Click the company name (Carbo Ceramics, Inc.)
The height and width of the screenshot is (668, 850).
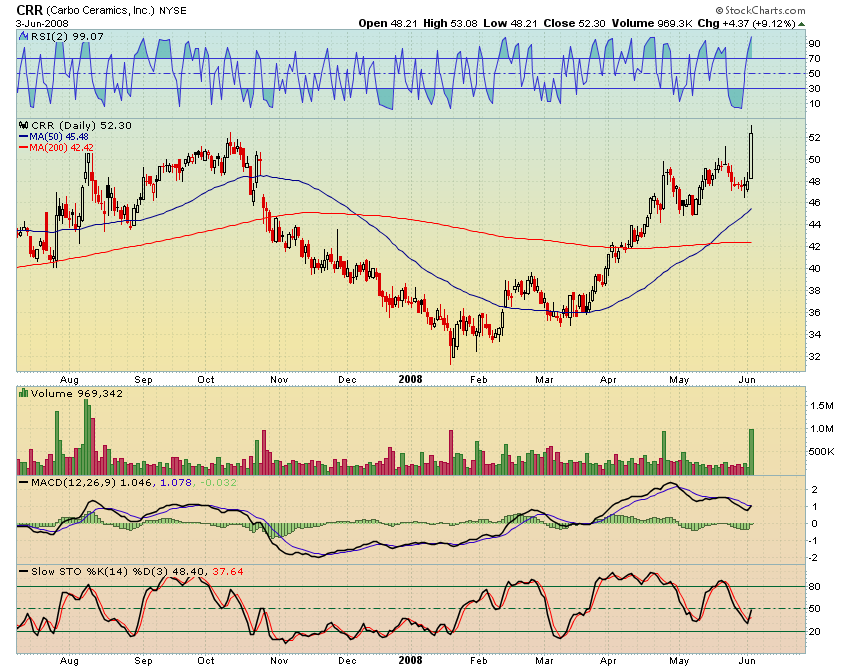100,11
